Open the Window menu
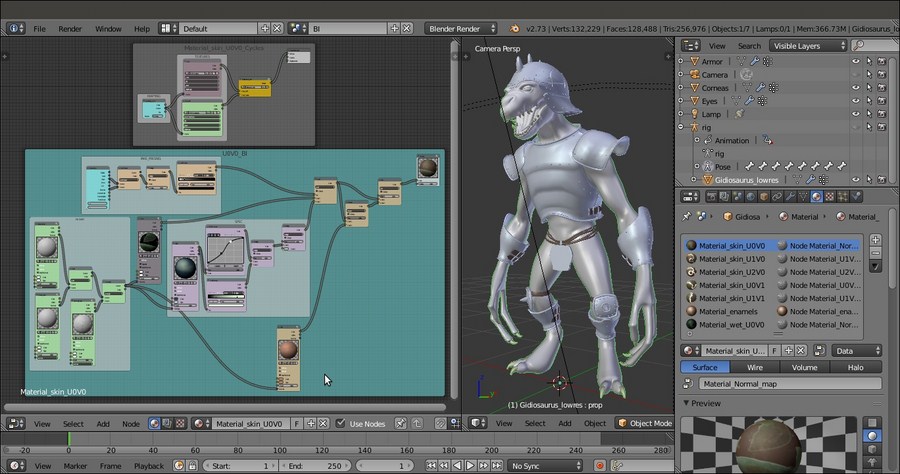The width and height of the screenshot is (900, 474). tap(108, 28)
